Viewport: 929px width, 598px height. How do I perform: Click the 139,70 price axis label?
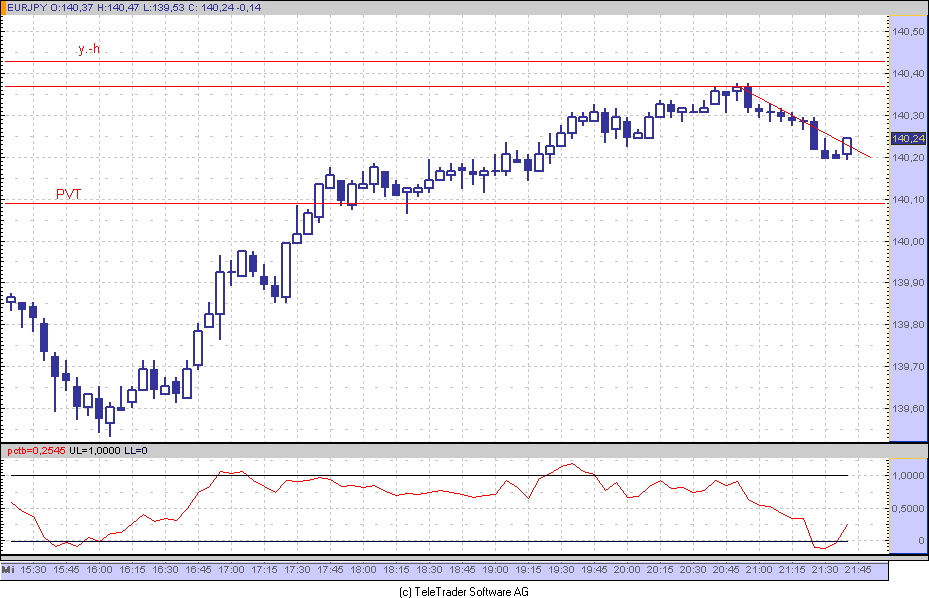click(908, 367)
